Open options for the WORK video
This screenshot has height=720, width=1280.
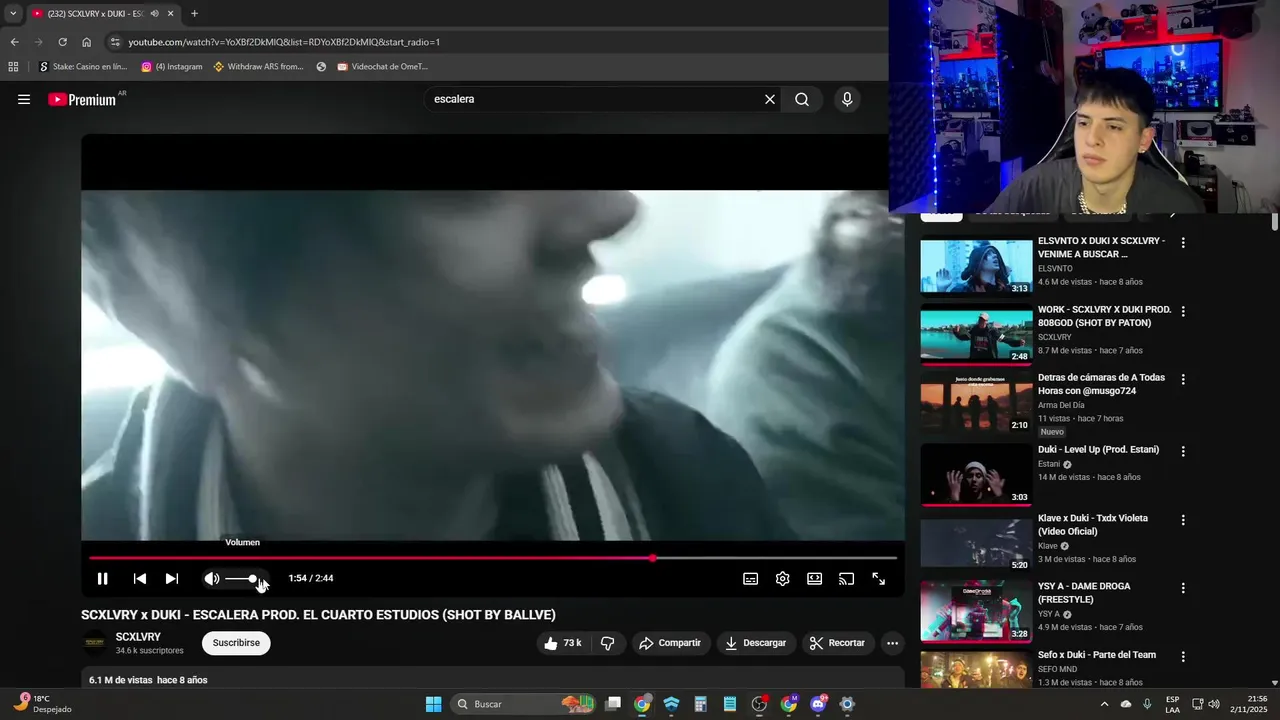pyautogui.click(x=1183, y=311)
